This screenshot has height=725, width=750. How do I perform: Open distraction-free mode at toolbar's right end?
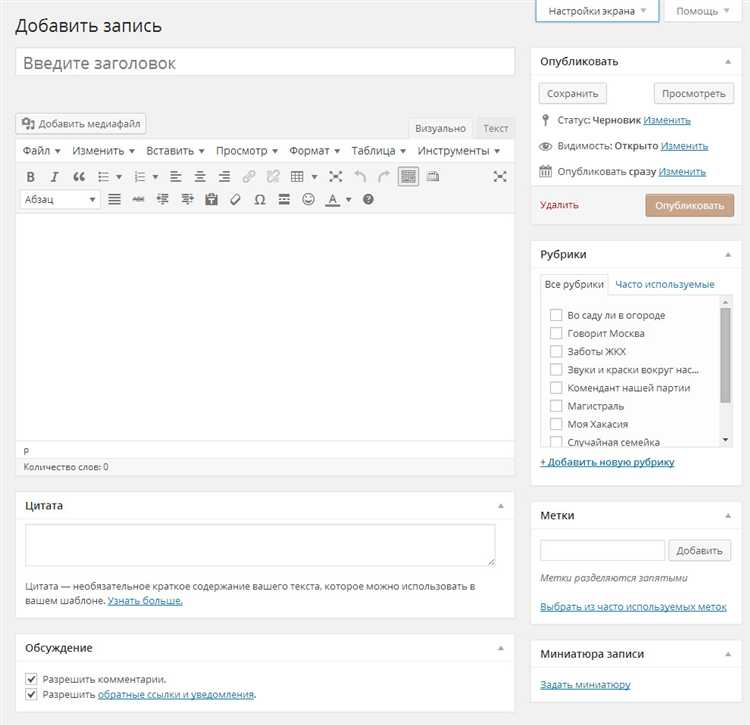point(500,177)
